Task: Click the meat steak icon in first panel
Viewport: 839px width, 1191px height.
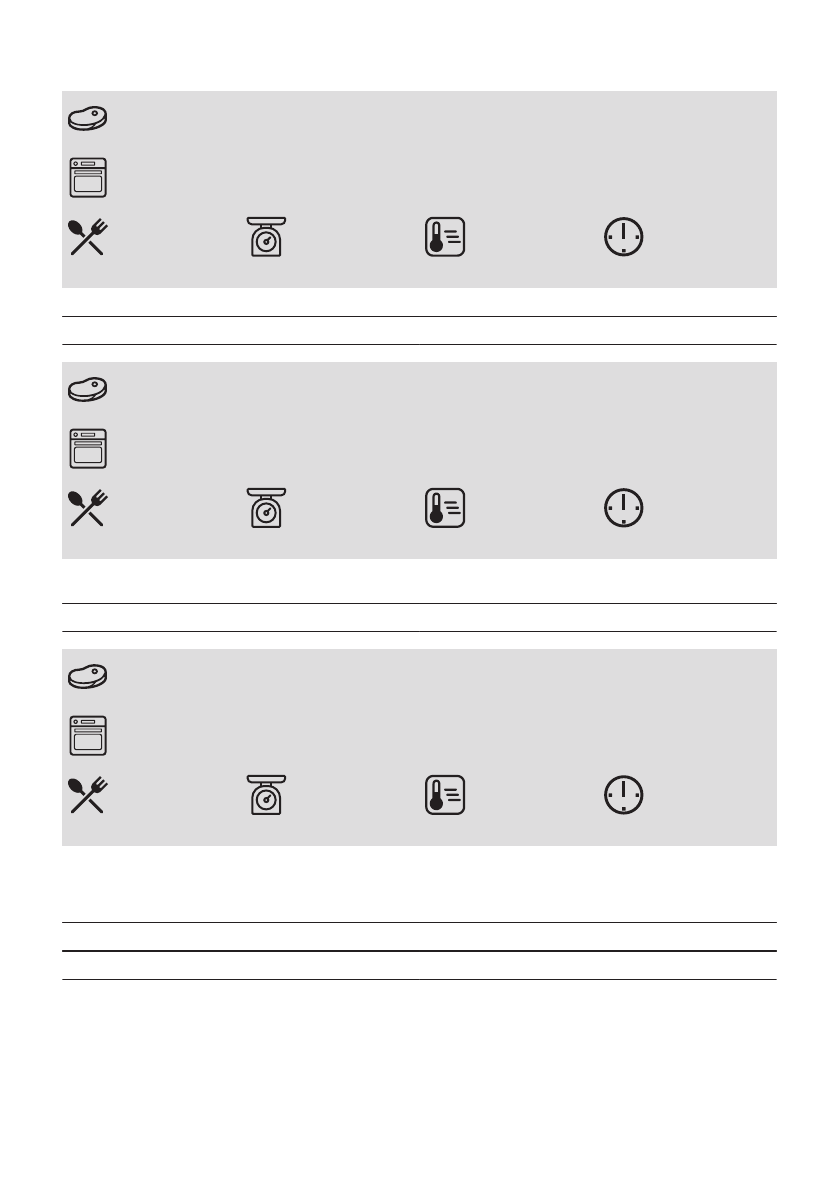Action: click(x=87, y=118)
